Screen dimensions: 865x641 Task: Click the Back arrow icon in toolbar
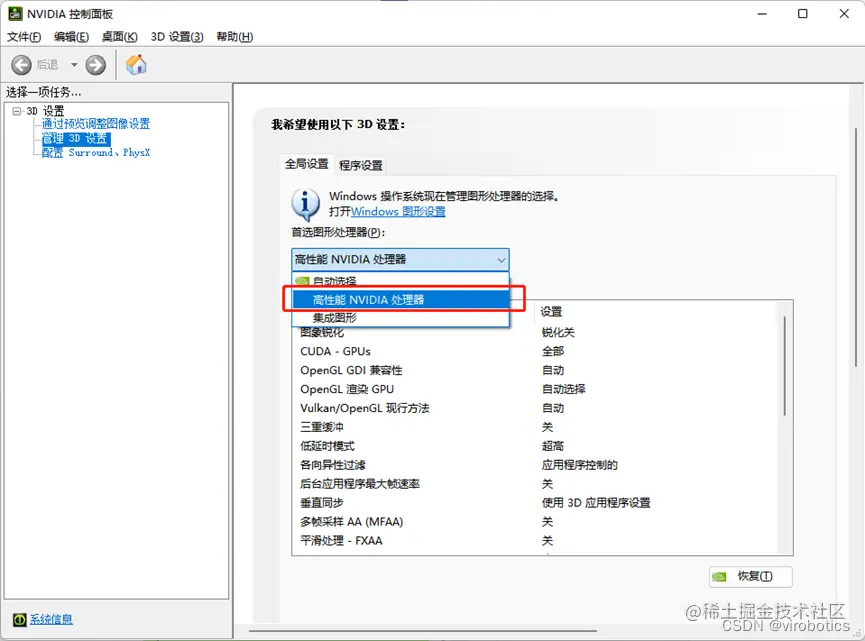coord(22,65)
